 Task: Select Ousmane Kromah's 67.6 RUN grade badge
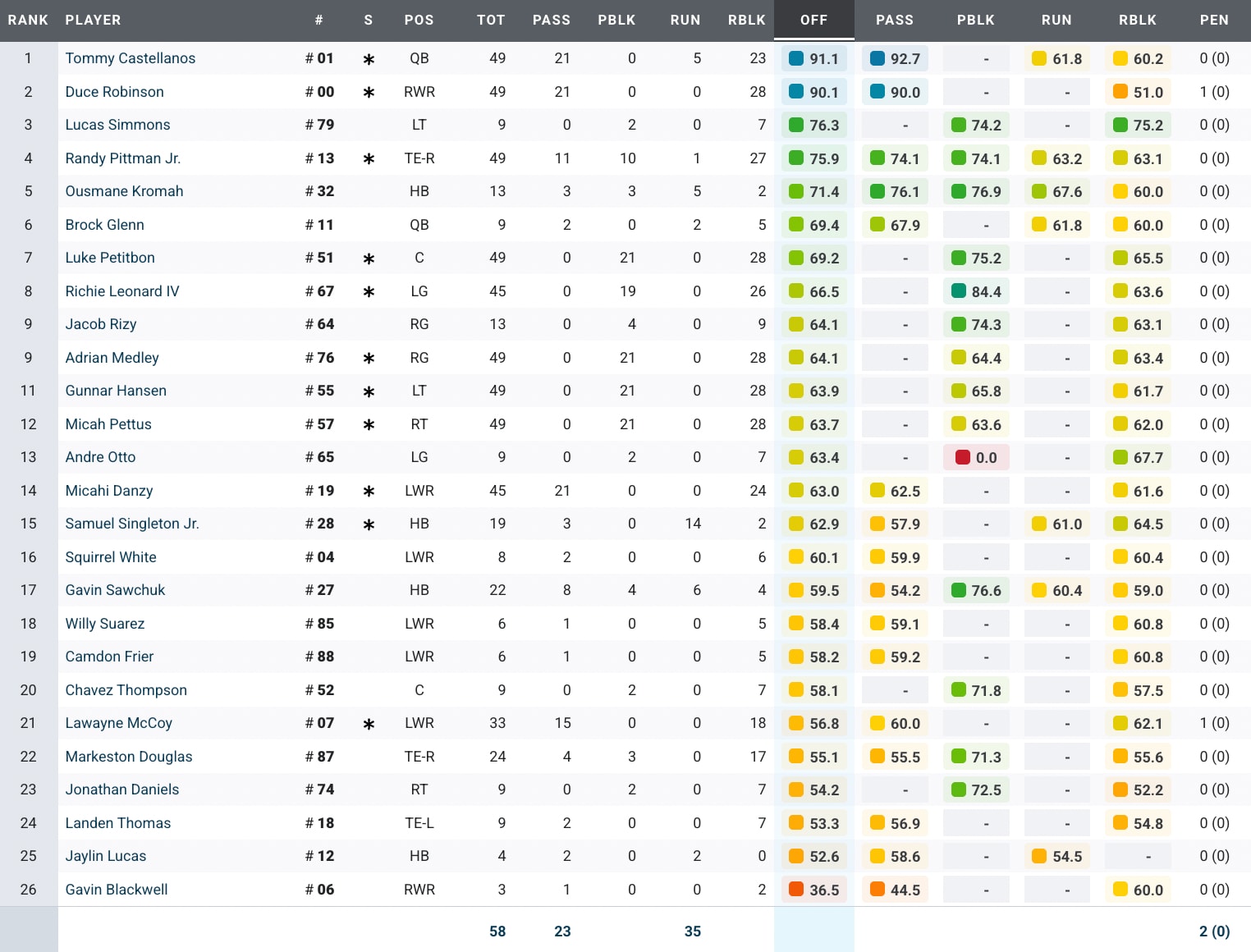pos(1056,191)
